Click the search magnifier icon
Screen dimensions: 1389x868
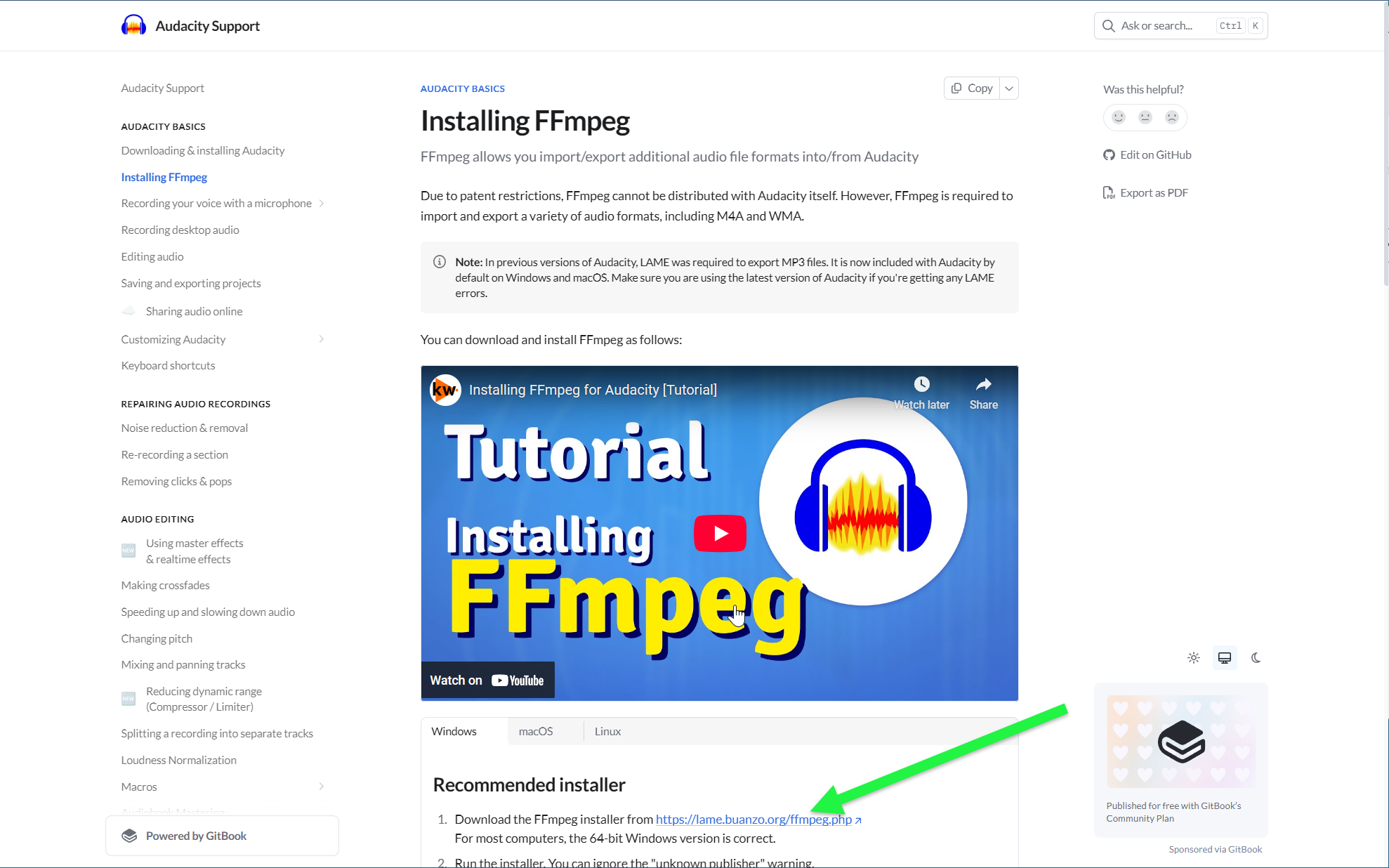click(x=1109, y=26)
